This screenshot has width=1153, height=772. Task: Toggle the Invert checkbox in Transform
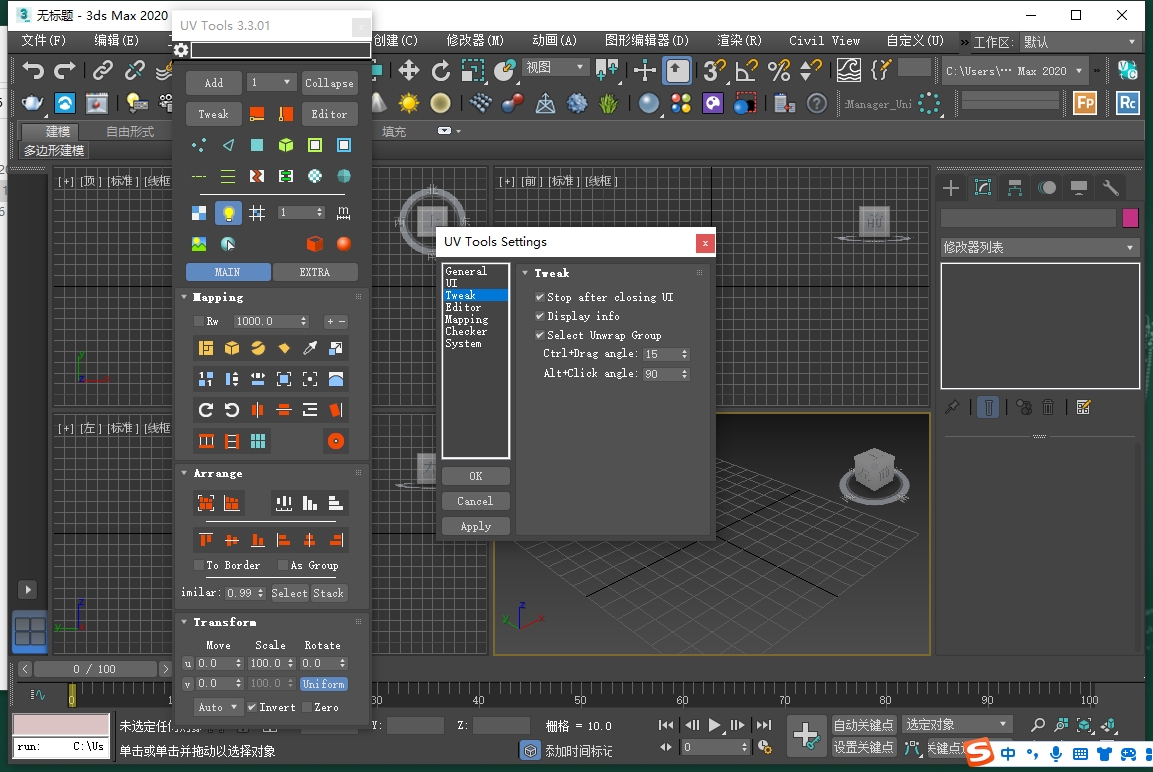[252, 707]
